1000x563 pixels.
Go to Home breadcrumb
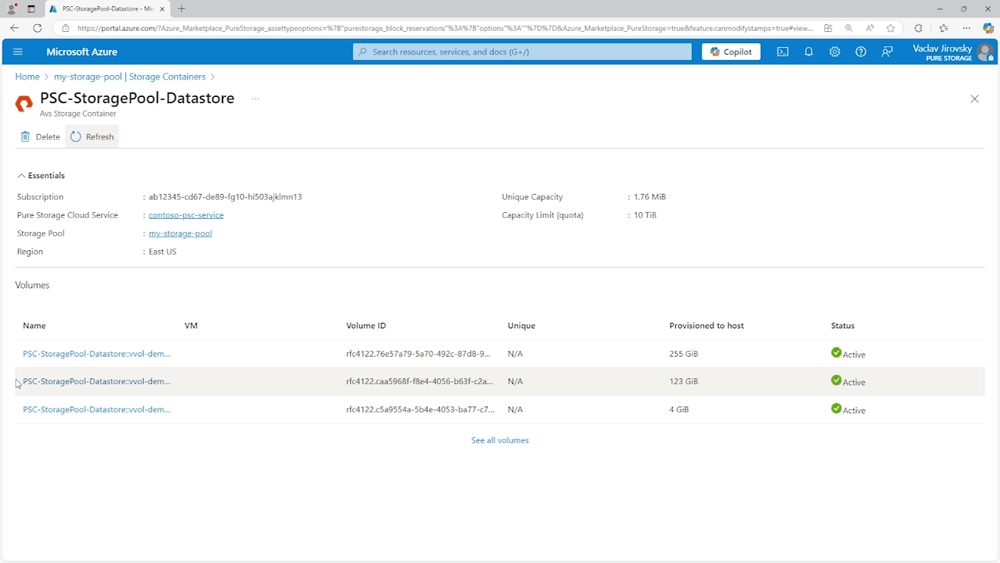(27, 77)
